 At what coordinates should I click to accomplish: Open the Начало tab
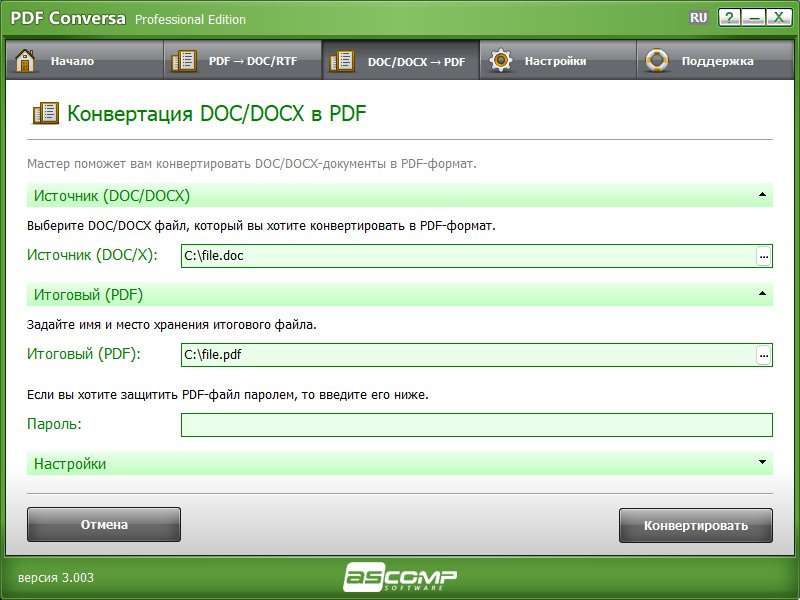(84, 60)
